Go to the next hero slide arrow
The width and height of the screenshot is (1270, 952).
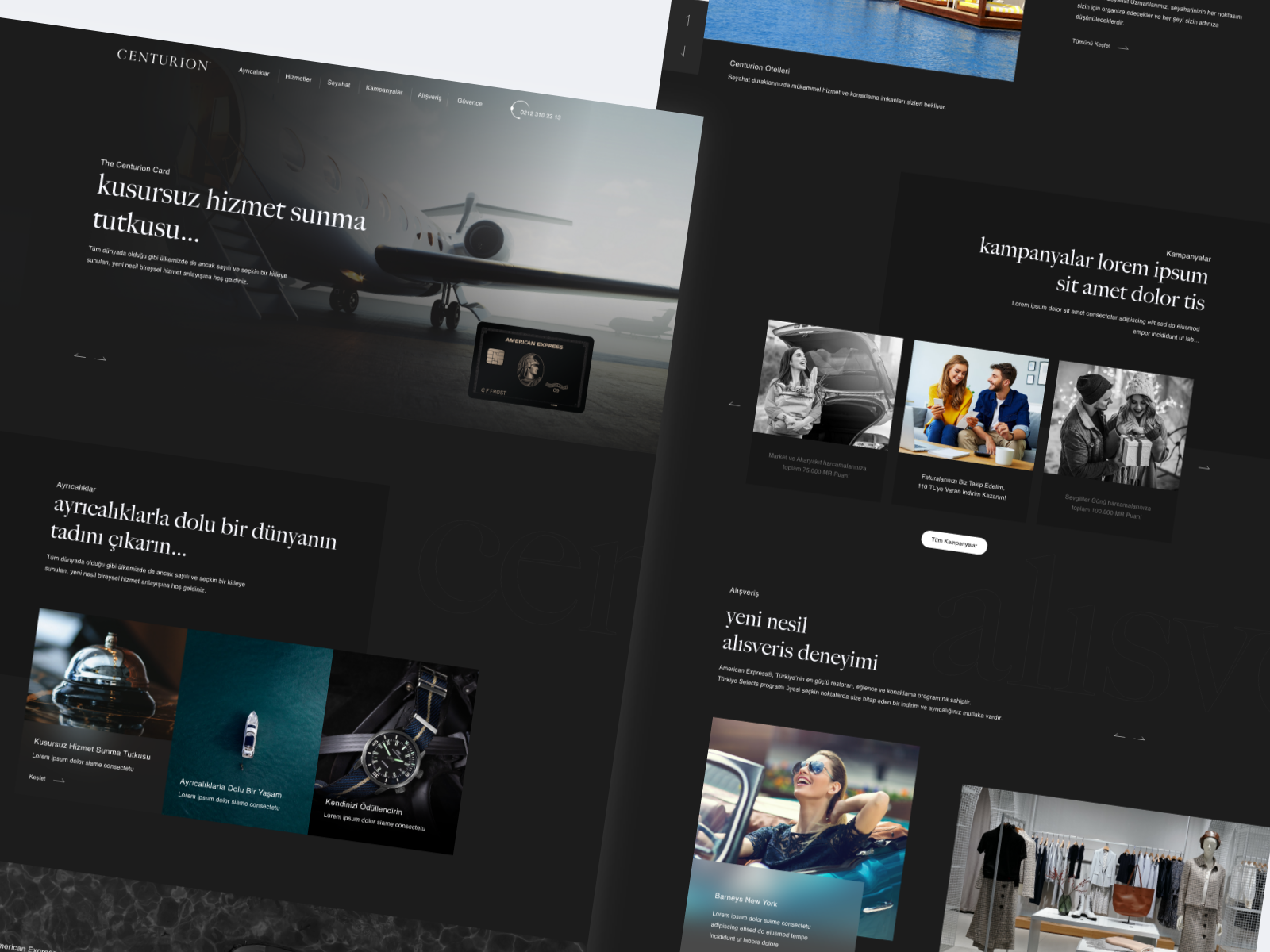coord(101,359)
